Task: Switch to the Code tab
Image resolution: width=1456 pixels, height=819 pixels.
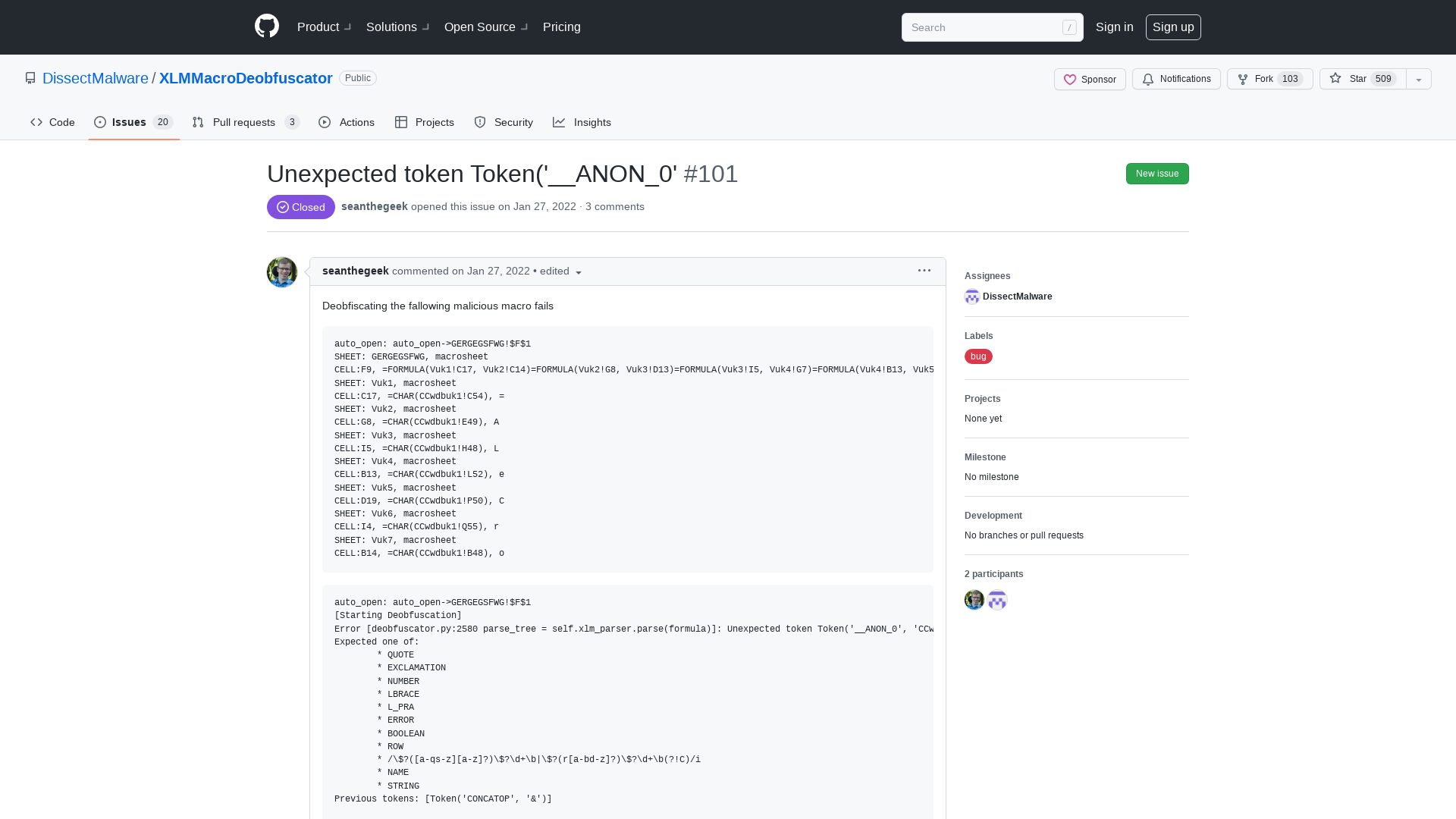Action: [52, 122]
